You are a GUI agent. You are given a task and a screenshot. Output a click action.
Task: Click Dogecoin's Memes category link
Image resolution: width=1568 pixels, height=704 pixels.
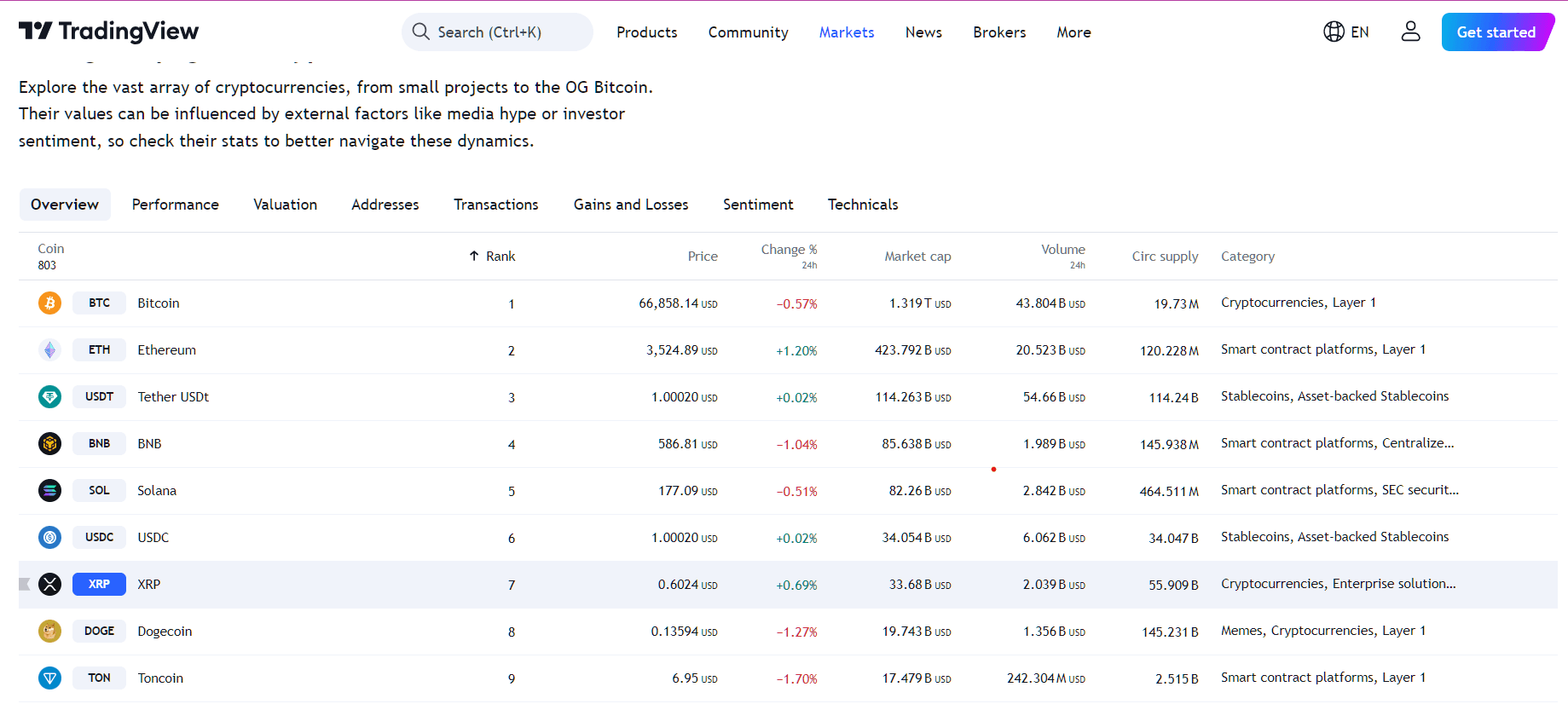(x=1241, y=631)
